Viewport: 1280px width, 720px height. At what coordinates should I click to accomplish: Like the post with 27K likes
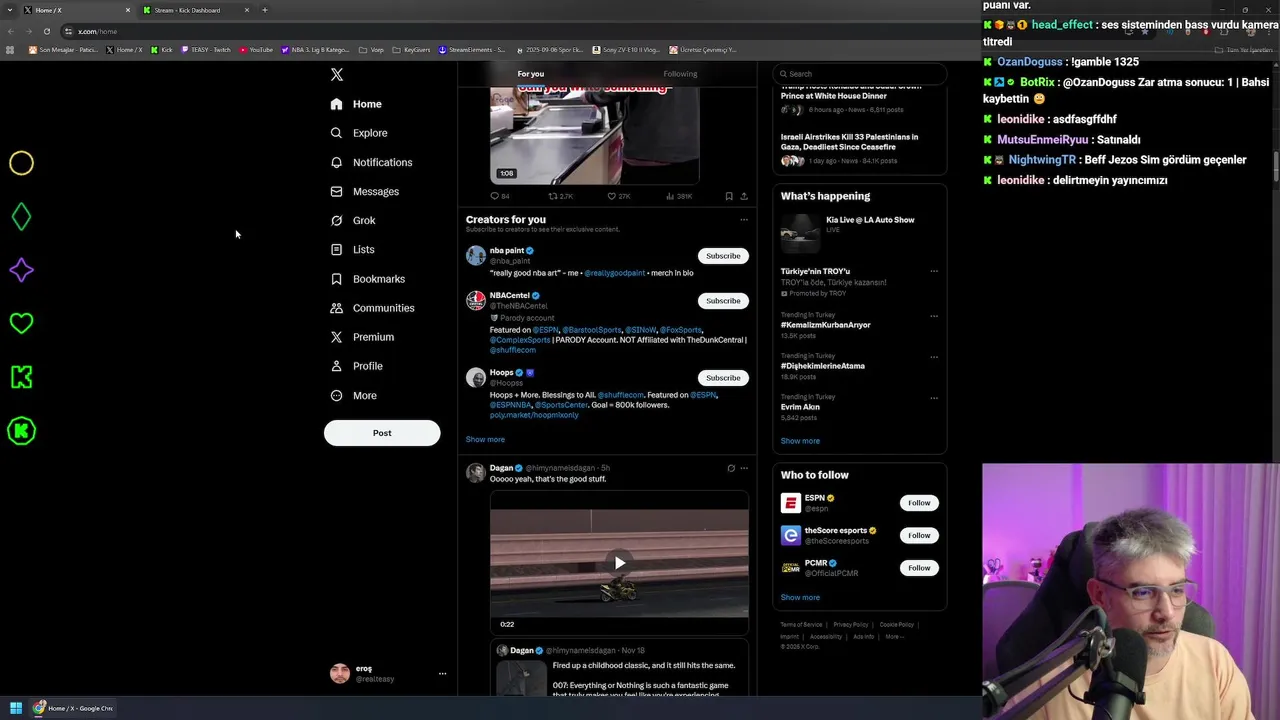pyautogui.click(x=611, y=196)
